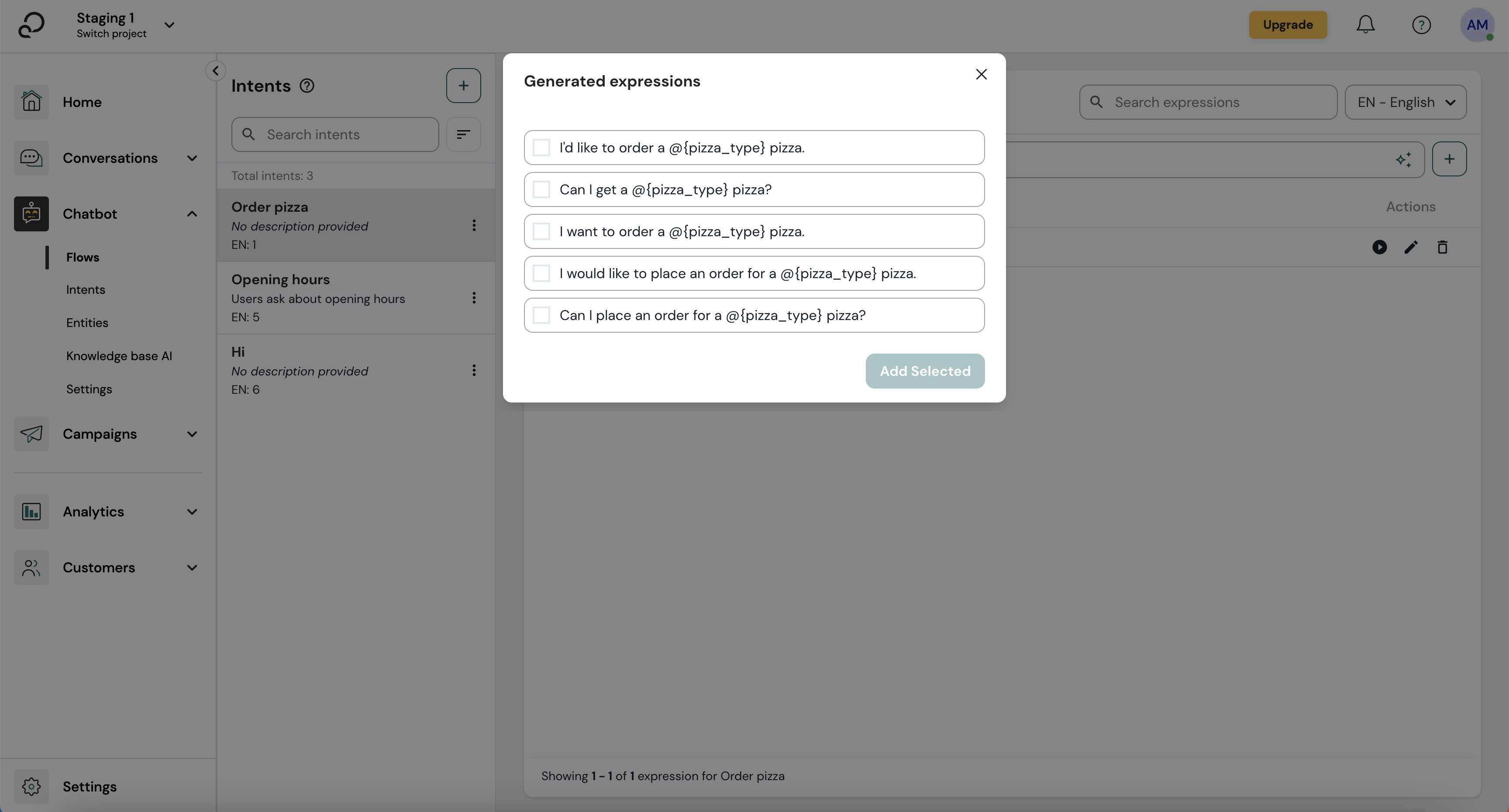This screenshot has height=812, width=1509.
Task: Collapse the Chatbot section in sidebar
Action: 192,214
